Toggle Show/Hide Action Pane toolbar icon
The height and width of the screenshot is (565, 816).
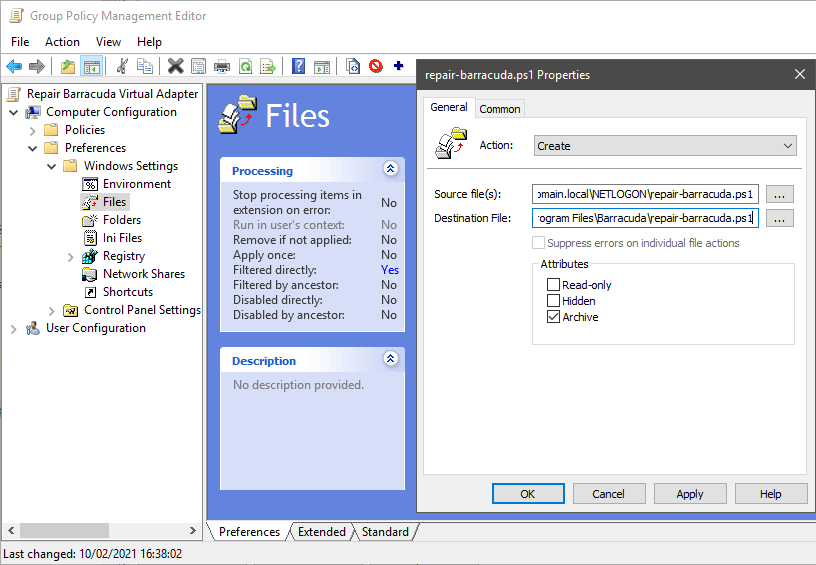click(322, 67)
